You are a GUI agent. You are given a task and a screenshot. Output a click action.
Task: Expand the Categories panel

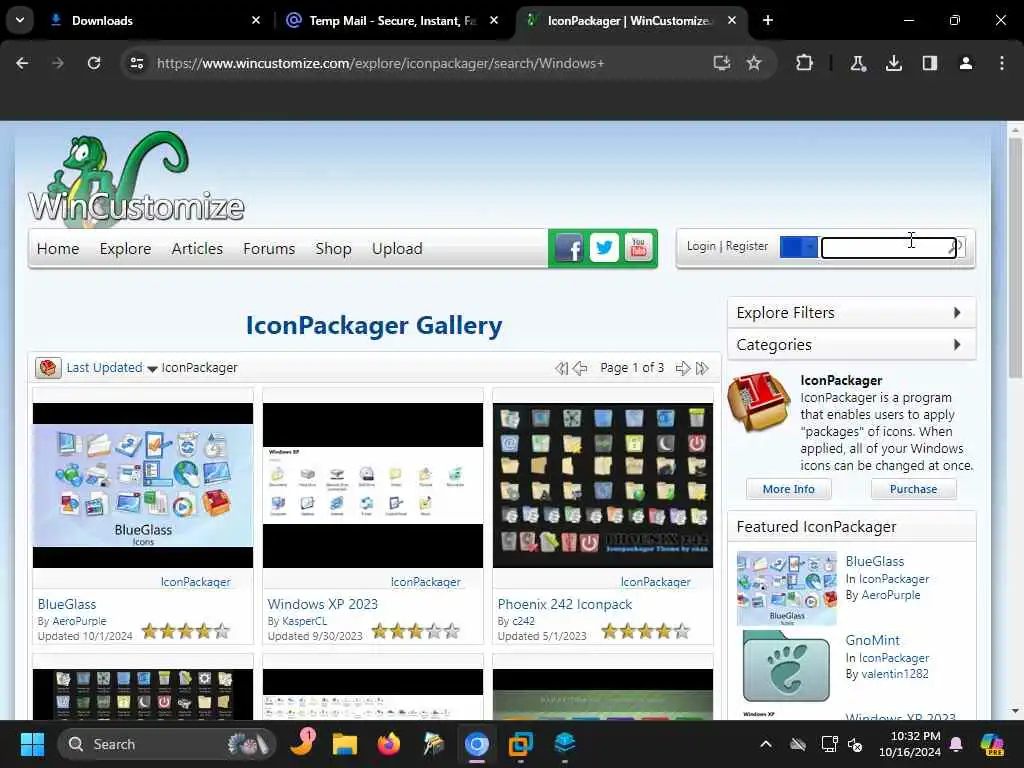tap(852, 345)
